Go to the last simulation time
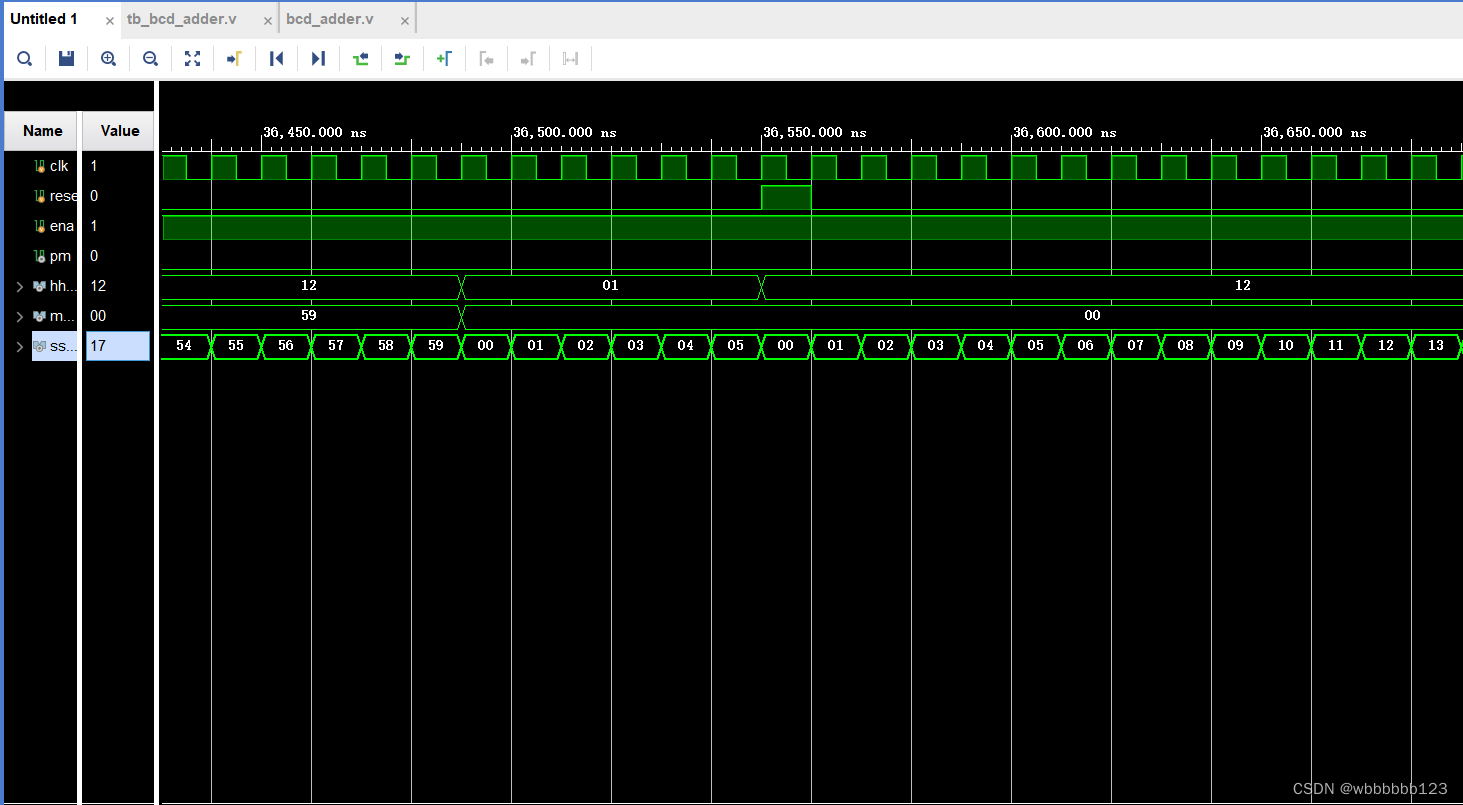The image size is (1463, 805). [318, 59]
